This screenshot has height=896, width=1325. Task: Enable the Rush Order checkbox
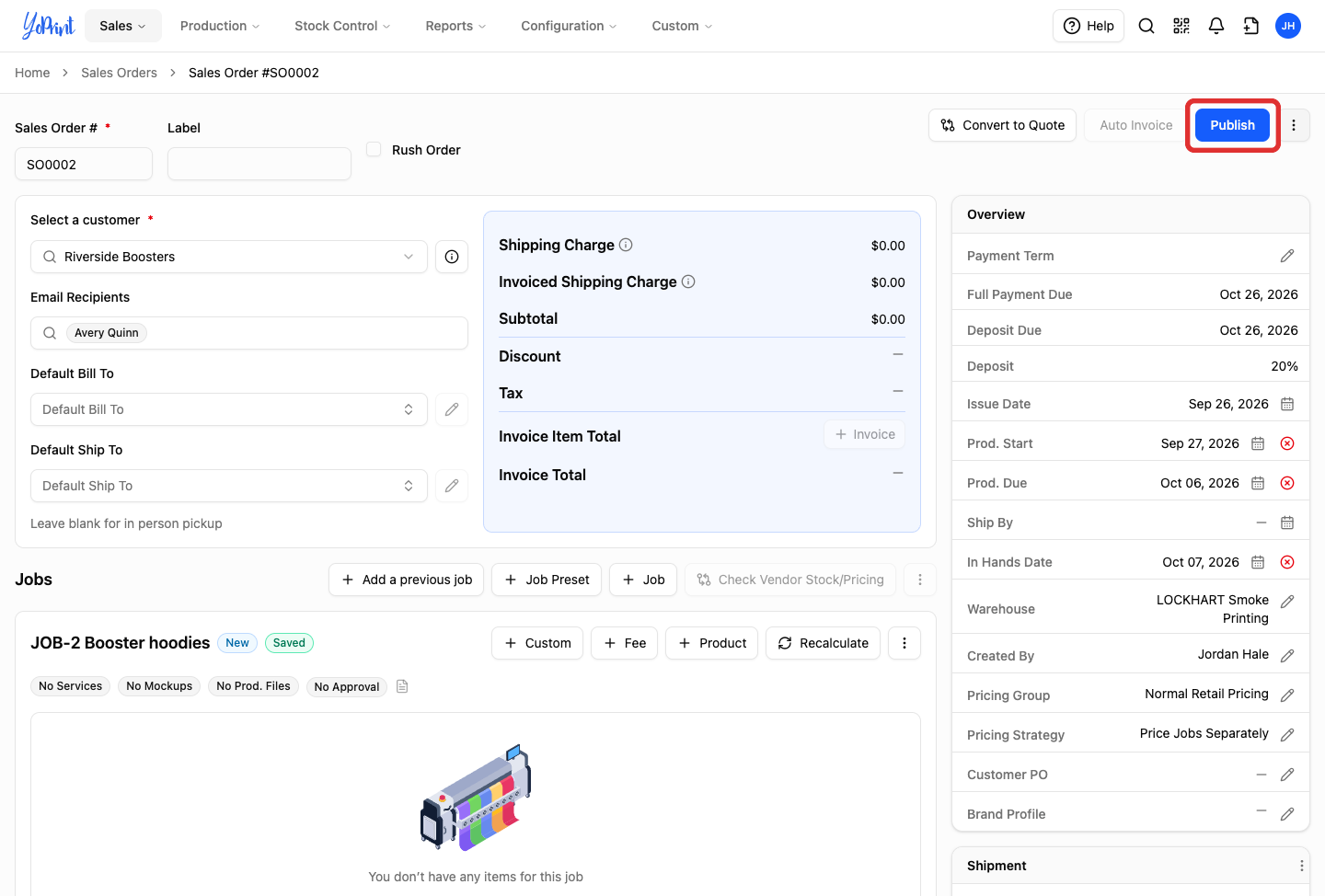374,149
